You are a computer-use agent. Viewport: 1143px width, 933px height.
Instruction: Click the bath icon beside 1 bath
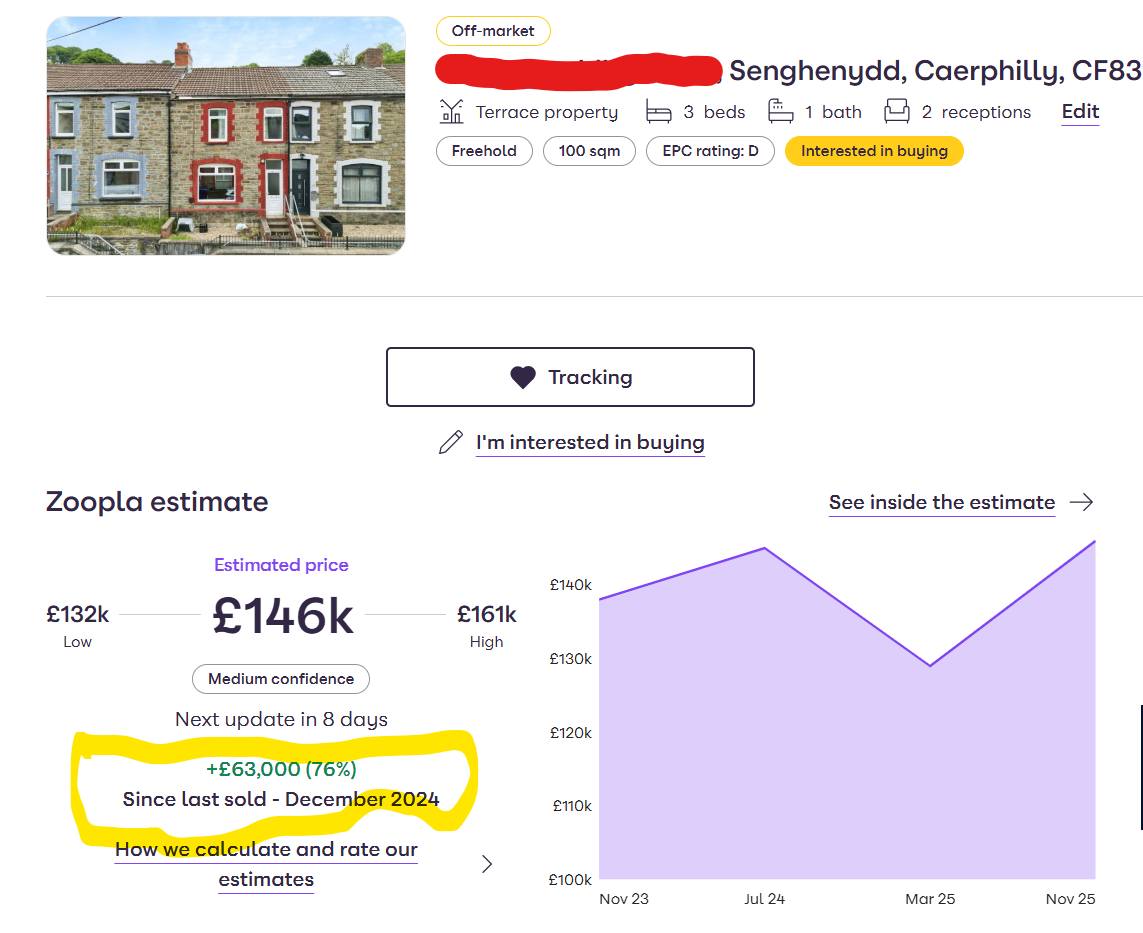click(x=780, y=111)
